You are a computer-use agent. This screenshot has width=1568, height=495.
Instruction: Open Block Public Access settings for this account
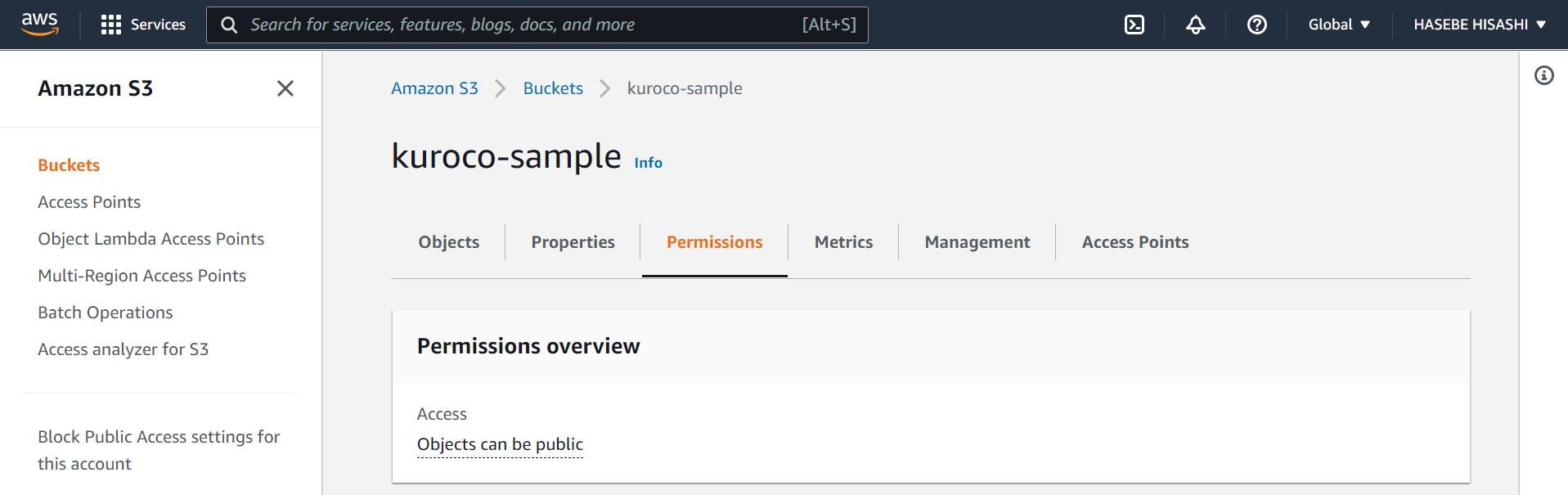[x=159, y=450]
